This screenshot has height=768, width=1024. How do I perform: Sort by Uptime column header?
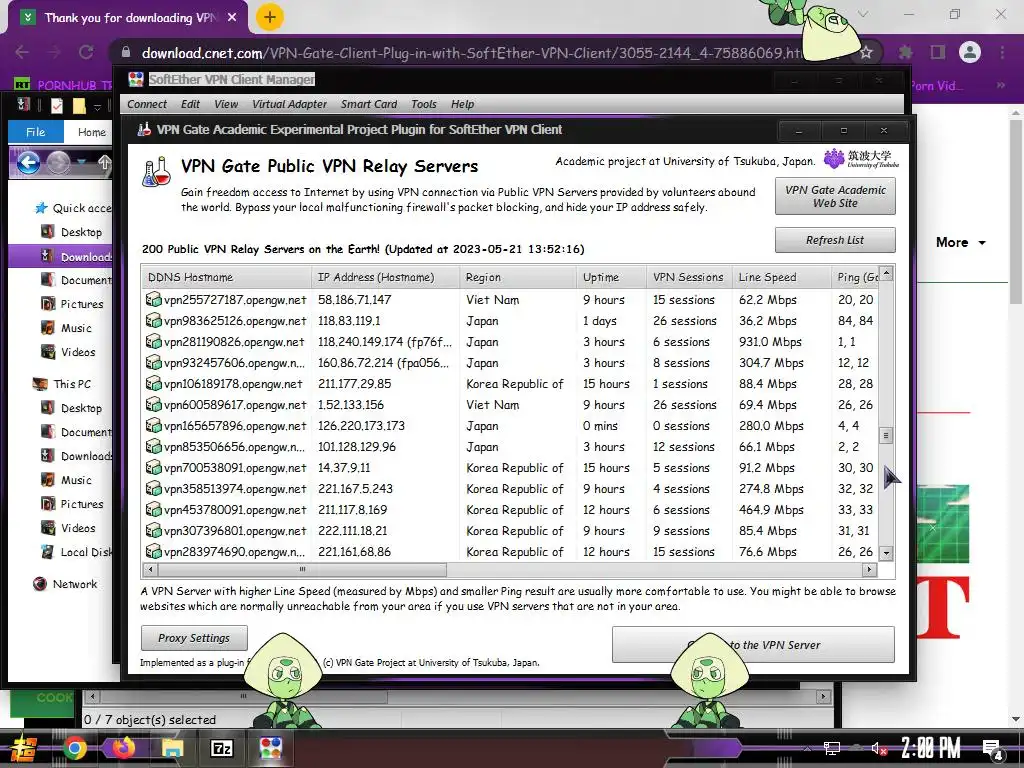pyautogui.click(x=611, y=277)
